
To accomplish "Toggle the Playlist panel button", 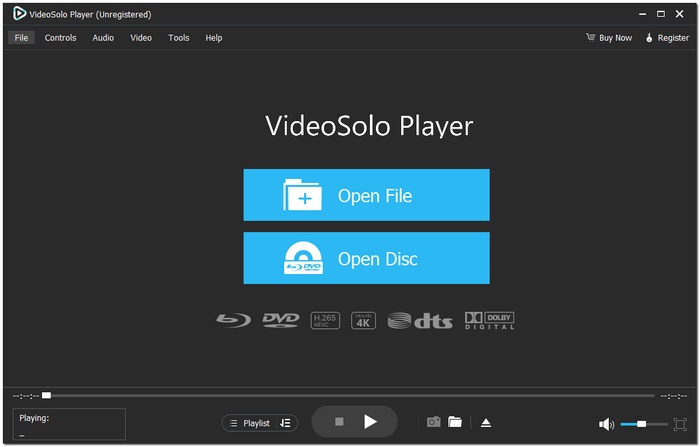I will (250, 423).
